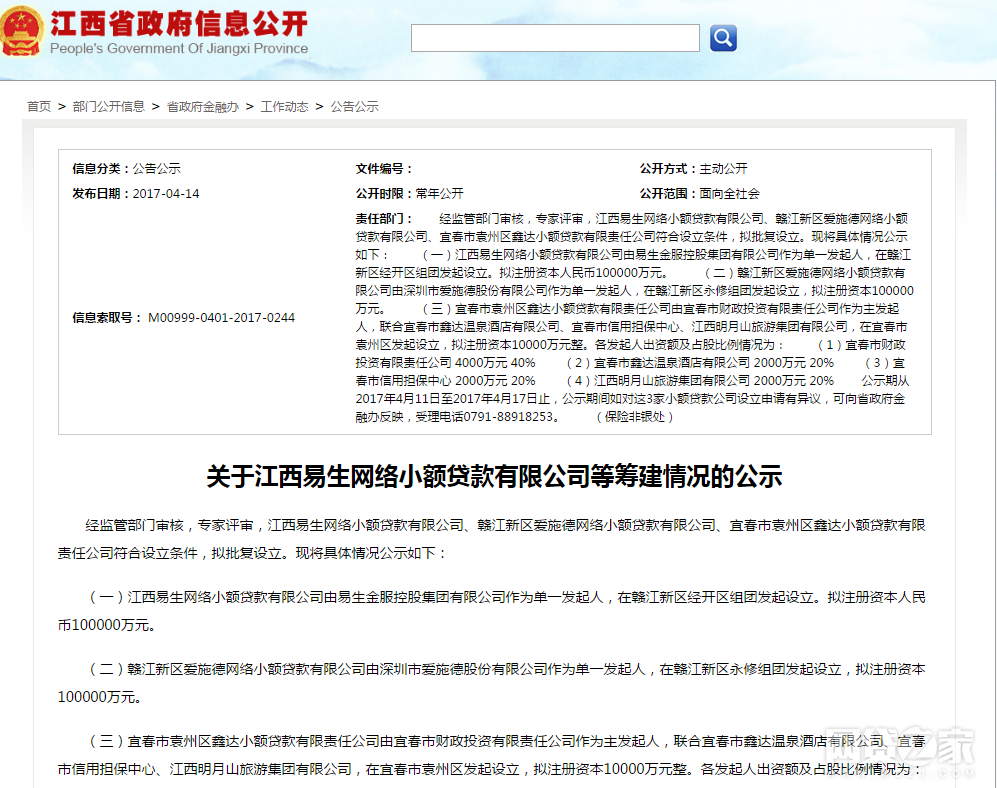Viewport: 997px width, 788px height.
Task: Click the 公开时限 value 常年公开
Action: click(440, 194)
